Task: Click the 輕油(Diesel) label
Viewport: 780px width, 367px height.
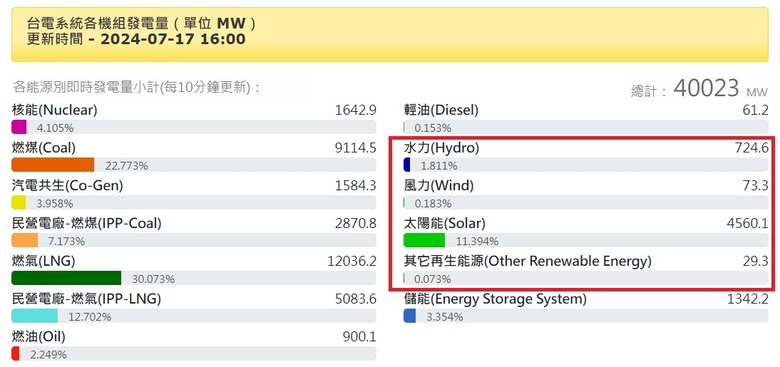Action: pyautogui.click(x=441, y=110)
